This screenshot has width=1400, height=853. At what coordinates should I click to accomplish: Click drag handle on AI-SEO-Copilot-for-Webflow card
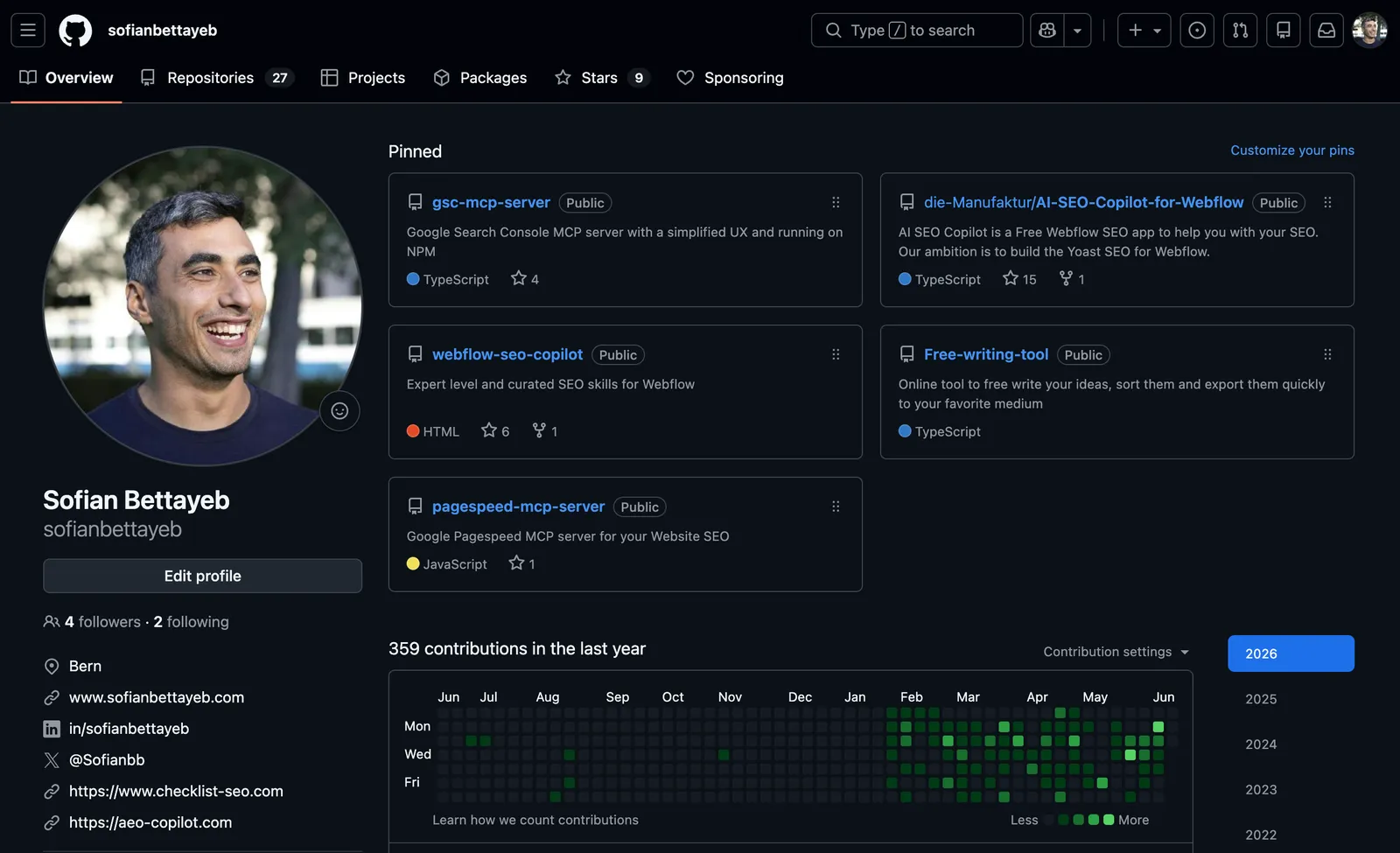pyautogui.click(x=1327, y=202)
